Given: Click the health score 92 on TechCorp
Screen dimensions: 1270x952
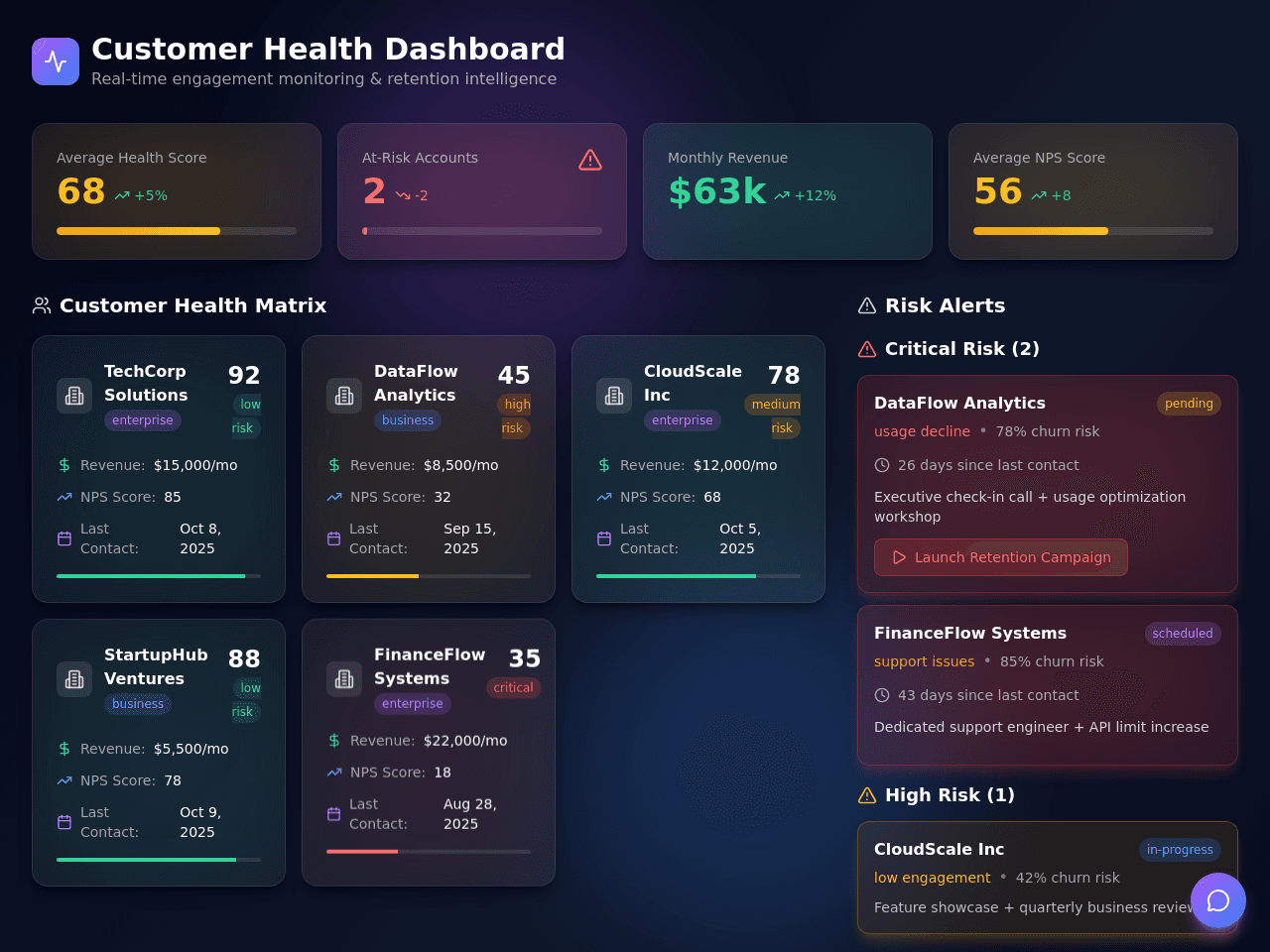Looking at the screenshot, I should (x=244, y=376).
